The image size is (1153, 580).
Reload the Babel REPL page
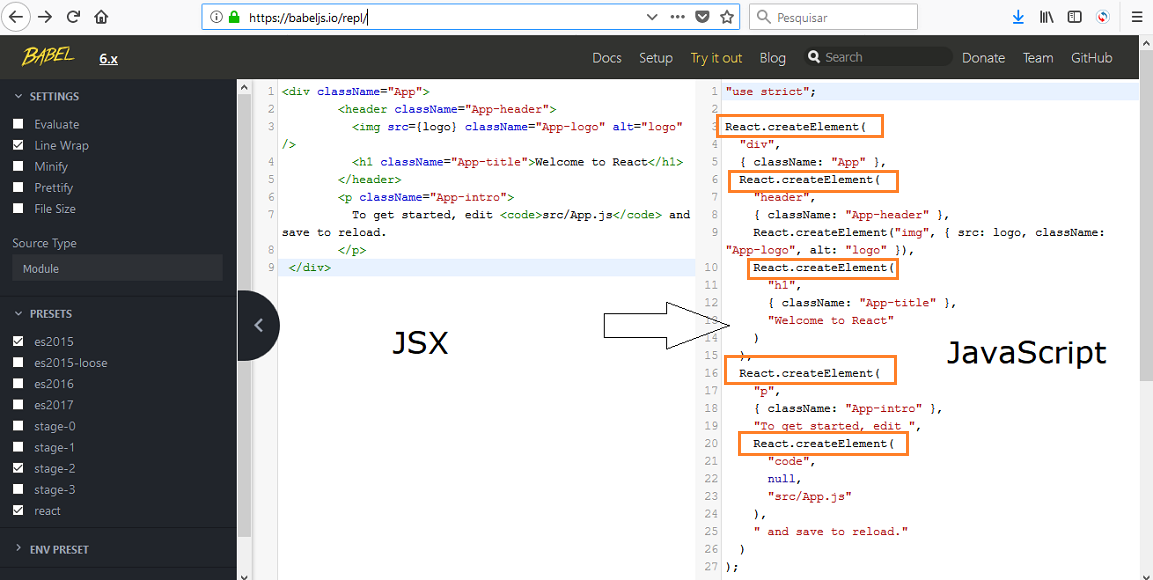click(x=73, y=16)
